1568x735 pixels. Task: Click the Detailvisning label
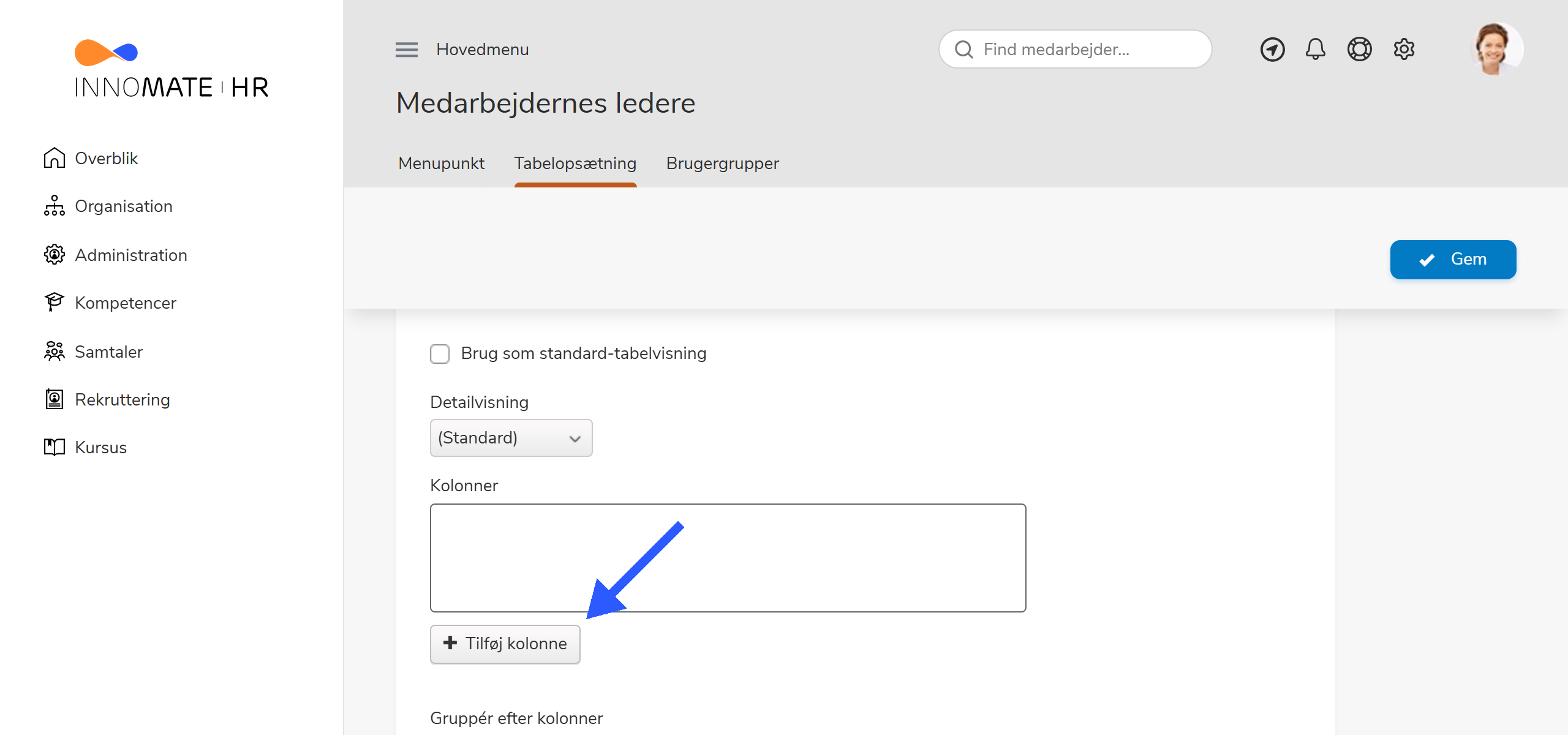tap(479, 402)
